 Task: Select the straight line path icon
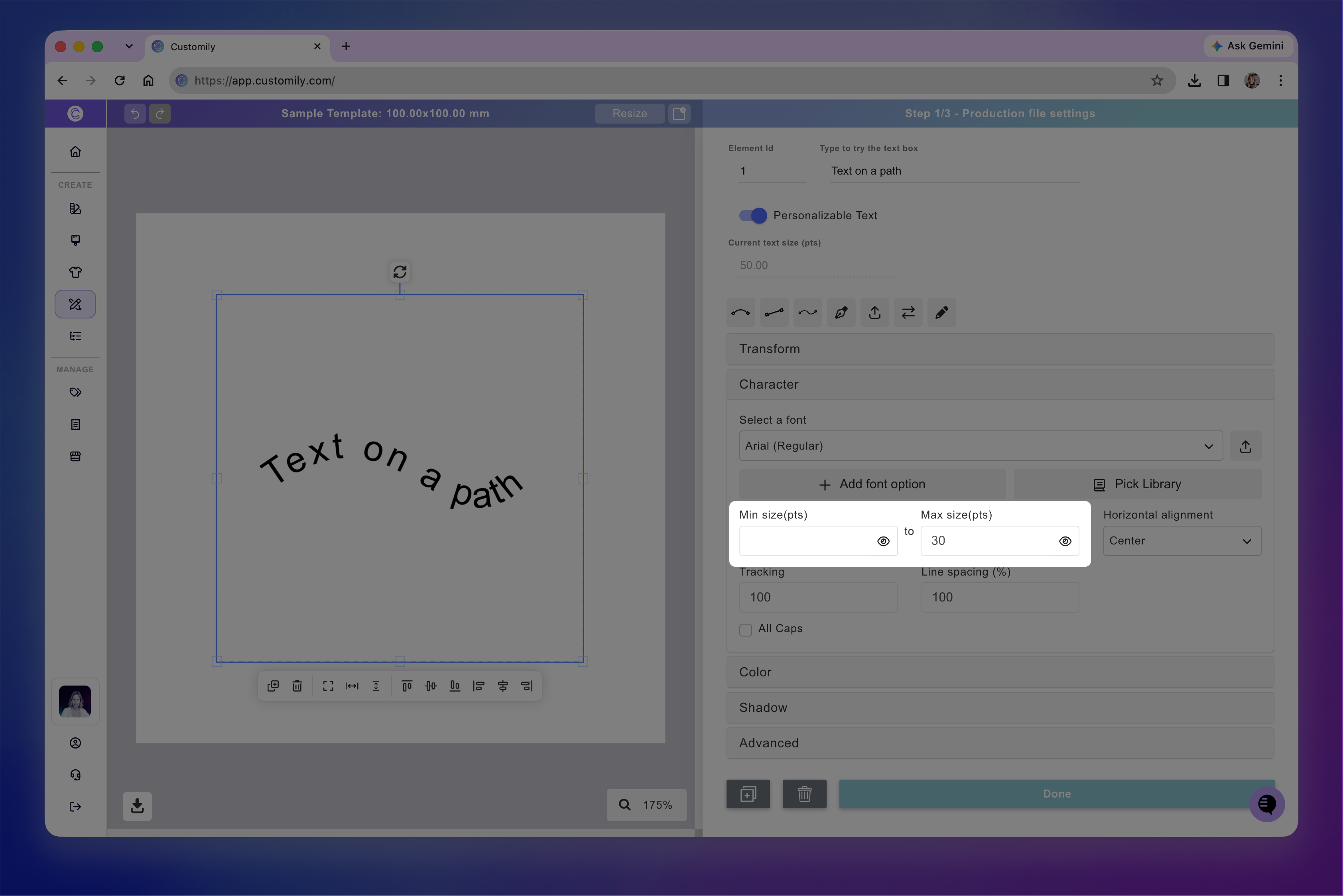pyautogui.click(x=774, y=312)
